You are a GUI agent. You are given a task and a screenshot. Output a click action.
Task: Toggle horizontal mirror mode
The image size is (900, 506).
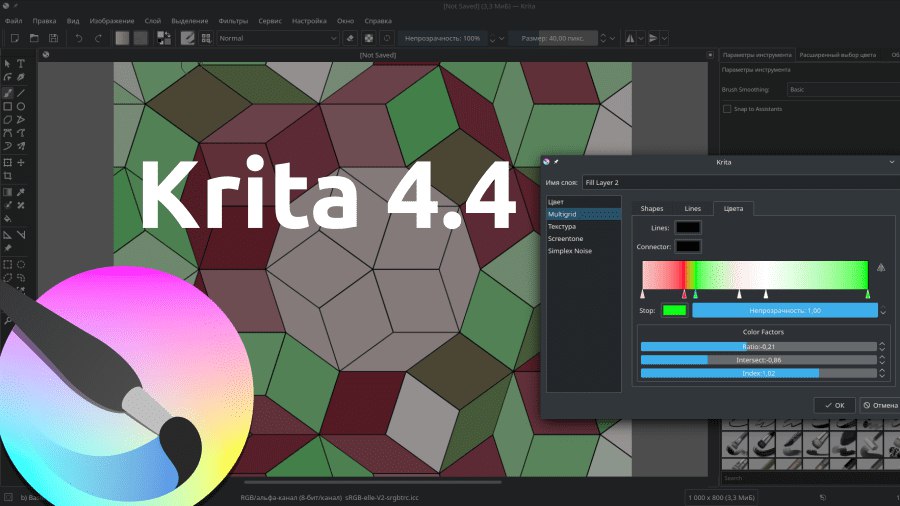tap(630, 38)
